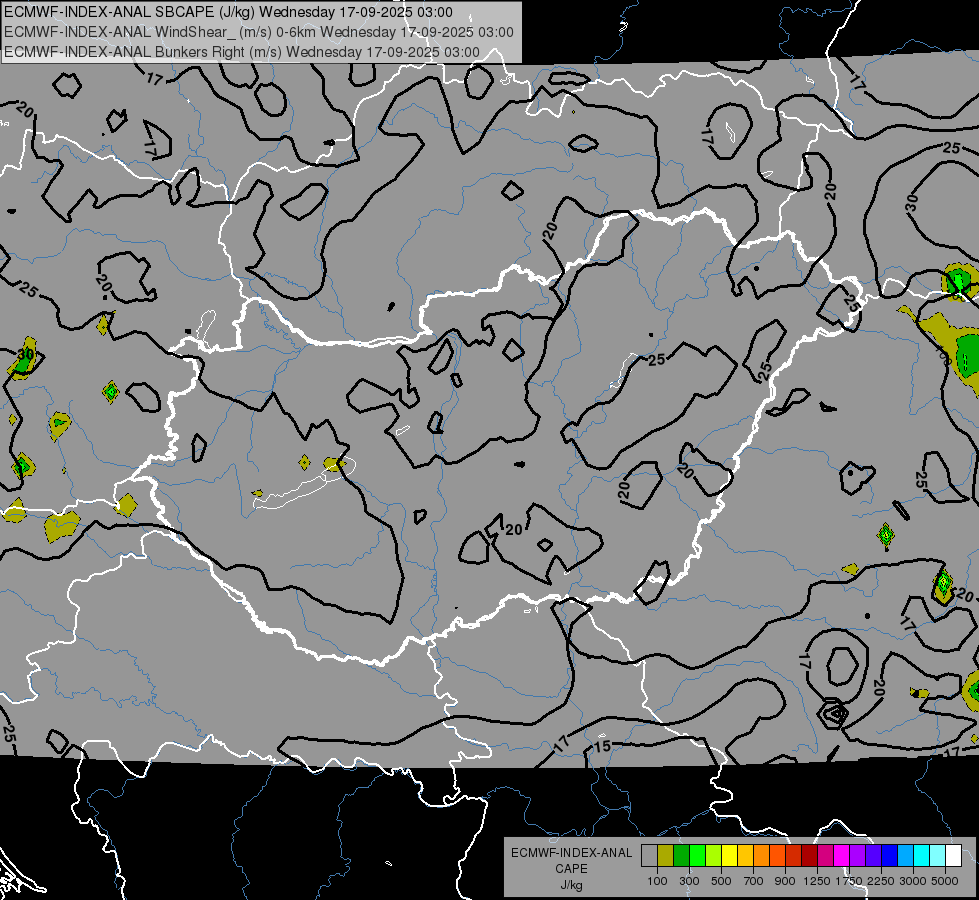Pick the sky blue swatch before 3000
The image size is (979, 900).
tap(906, 856)
